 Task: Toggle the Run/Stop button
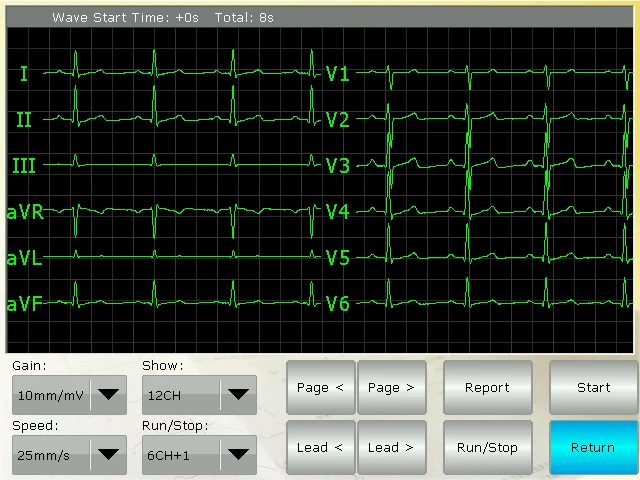pyautogui.click(x=487, y=447)
